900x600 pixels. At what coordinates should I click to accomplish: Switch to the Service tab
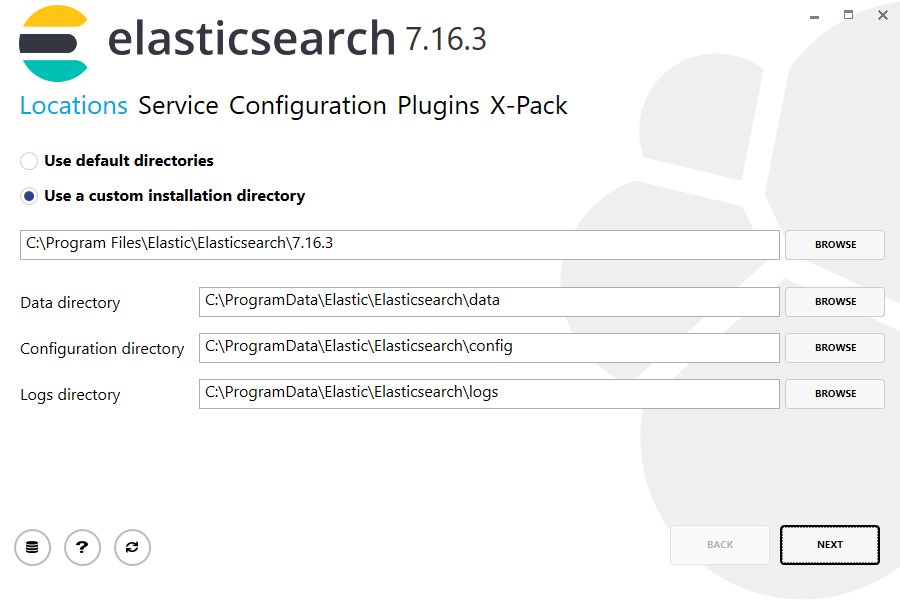point(178,105)
